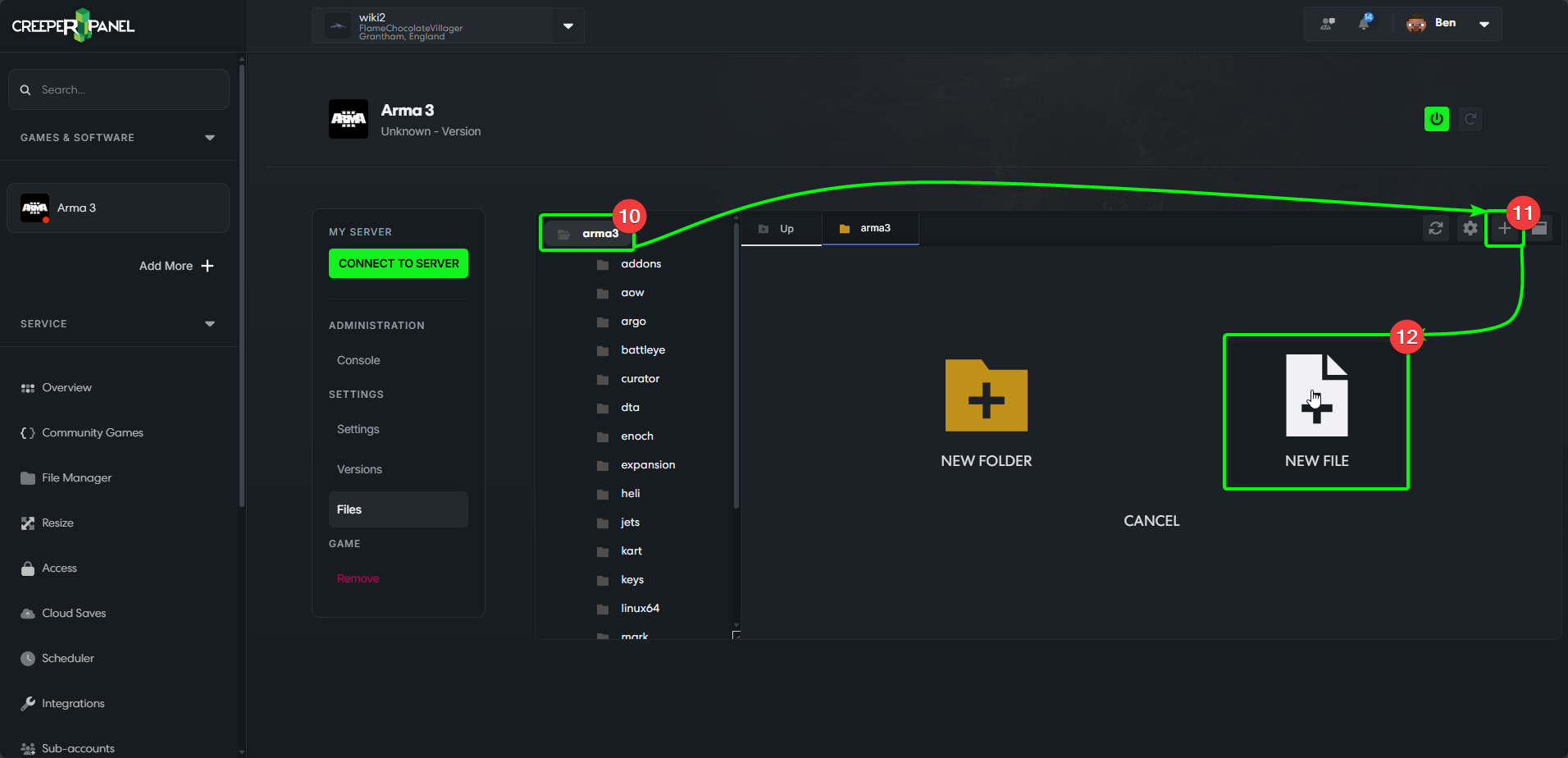
Task: Collapse the GAMES & SOFTWARE section
Action: click(210, 137)
